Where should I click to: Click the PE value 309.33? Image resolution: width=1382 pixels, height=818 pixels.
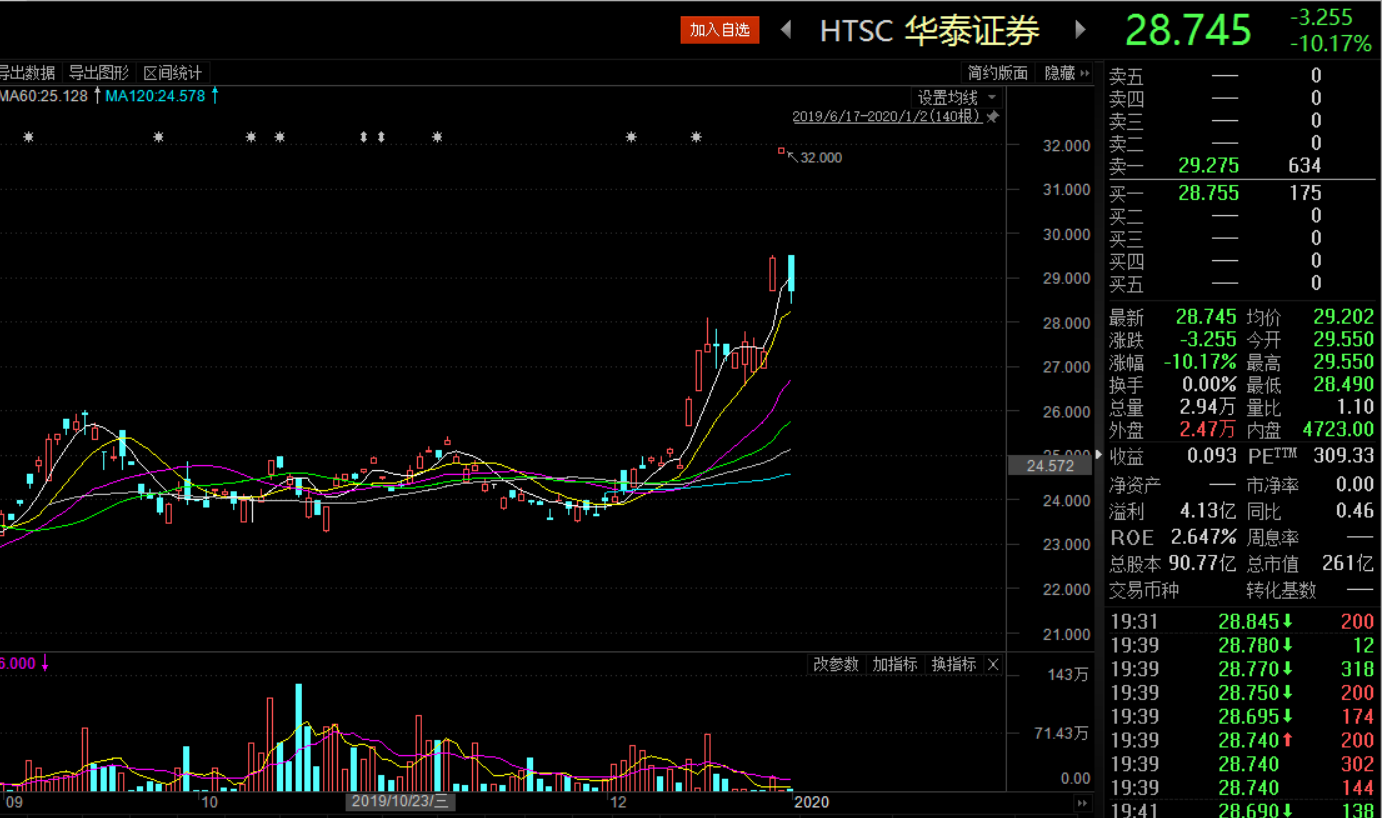[1343, 457]
